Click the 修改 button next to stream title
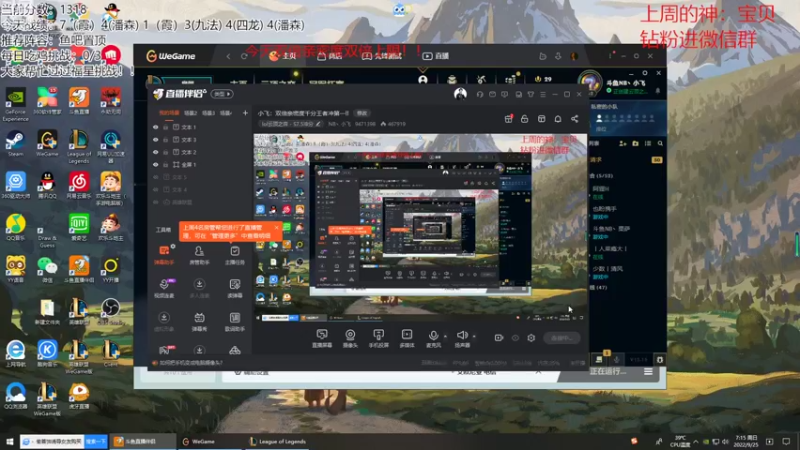800x450 pixels. [362, 113]
